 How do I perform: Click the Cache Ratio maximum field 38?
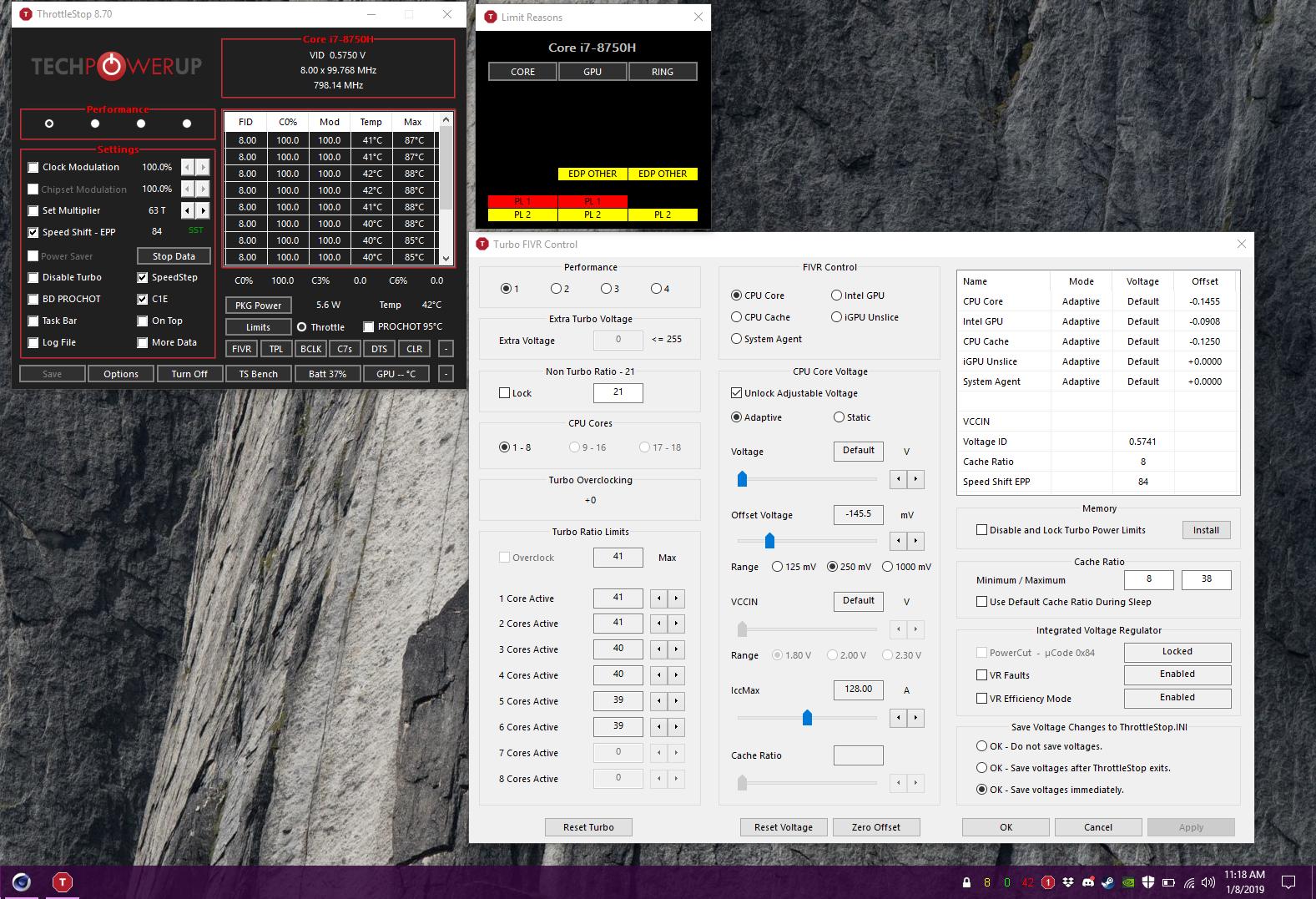click(1207, 579)
